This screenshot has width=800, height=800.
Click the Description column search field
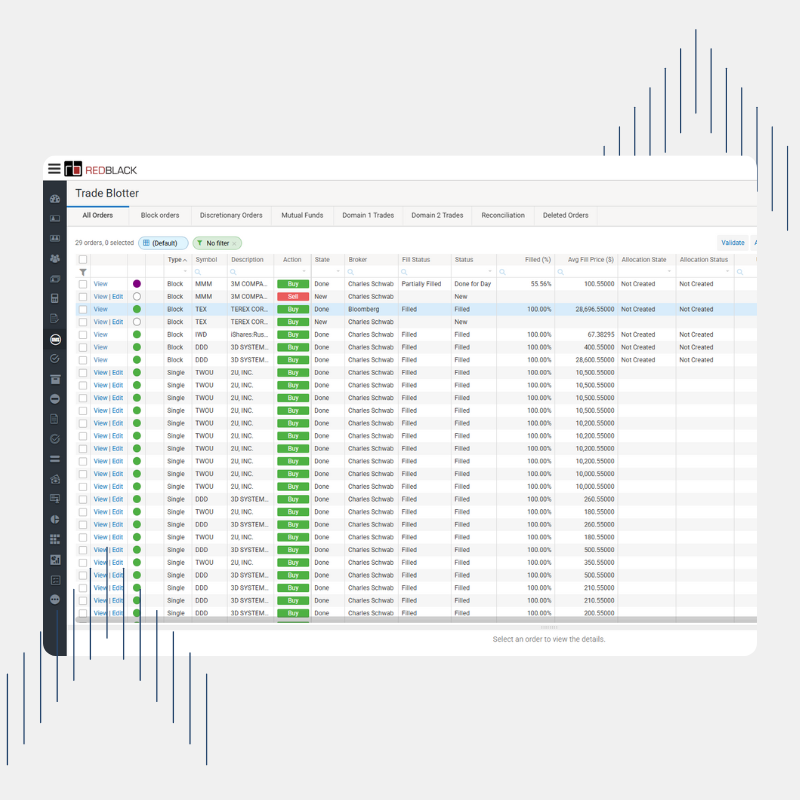click(251, 272)
